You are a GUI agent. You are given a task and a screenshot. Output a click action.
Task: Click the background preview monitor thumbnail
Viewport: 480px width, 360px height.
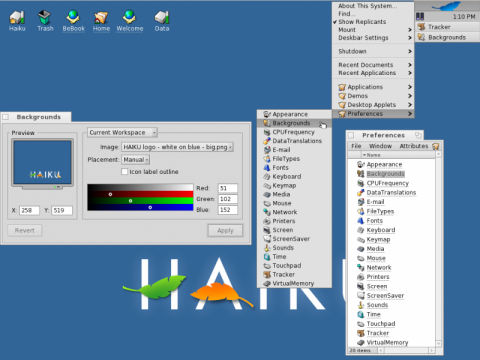pyautogui.click(x=42, y=164)
